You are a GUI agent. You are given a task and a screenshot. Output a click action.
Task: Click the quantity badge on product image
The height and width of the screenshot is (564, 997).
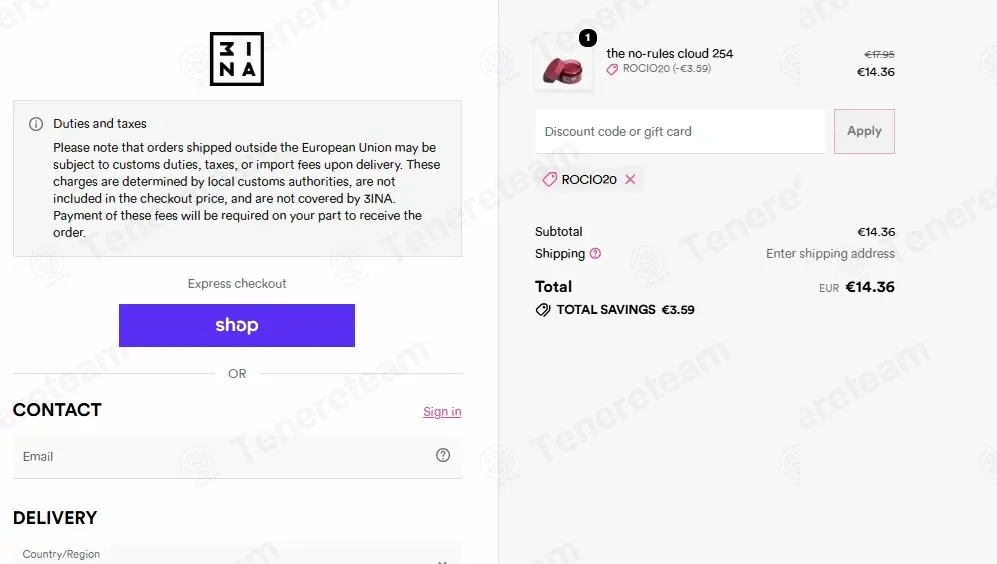(588, 38)
